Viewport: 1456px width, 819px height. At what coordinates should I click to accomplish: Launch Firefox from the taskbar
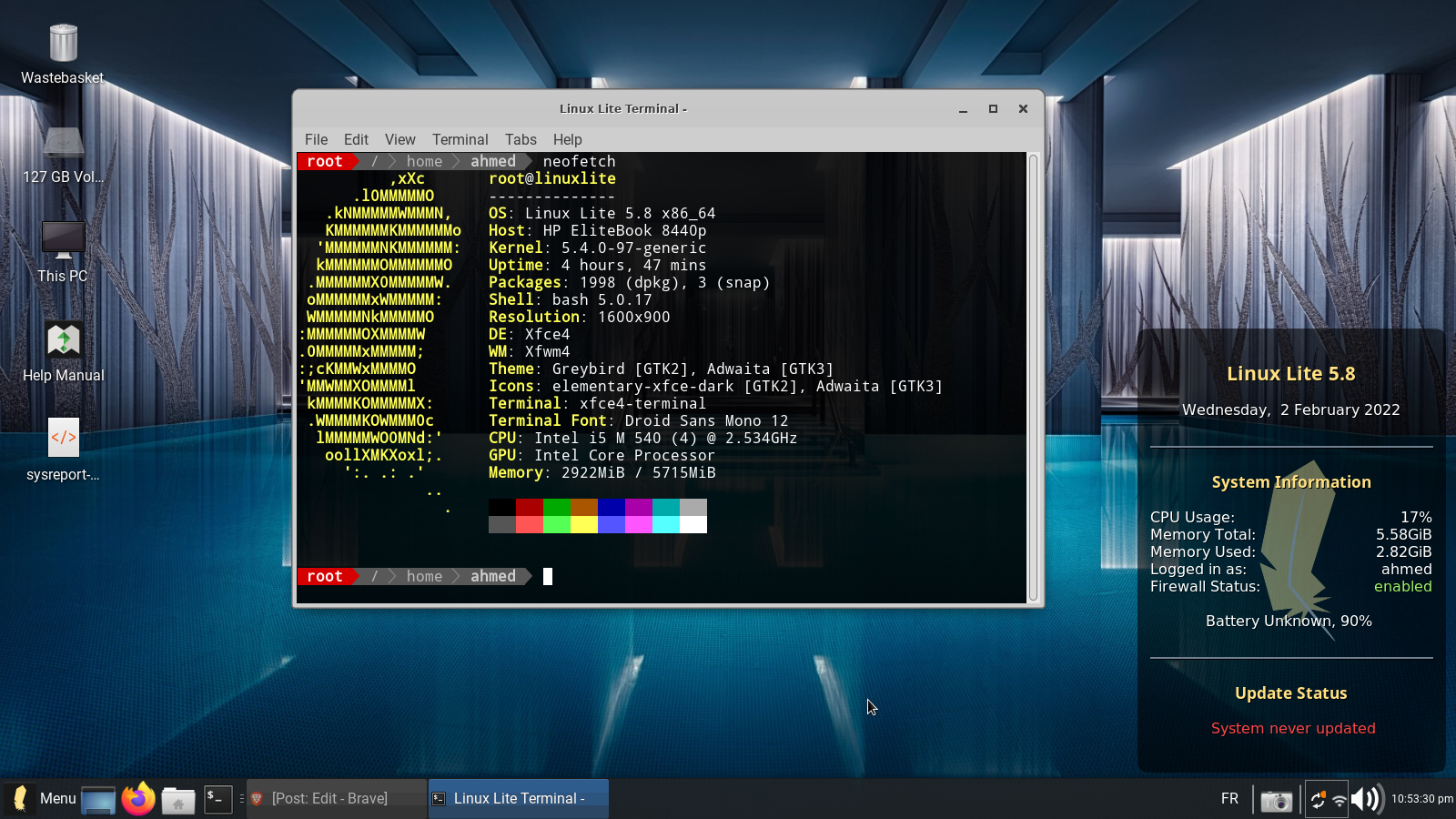point(138,799)
